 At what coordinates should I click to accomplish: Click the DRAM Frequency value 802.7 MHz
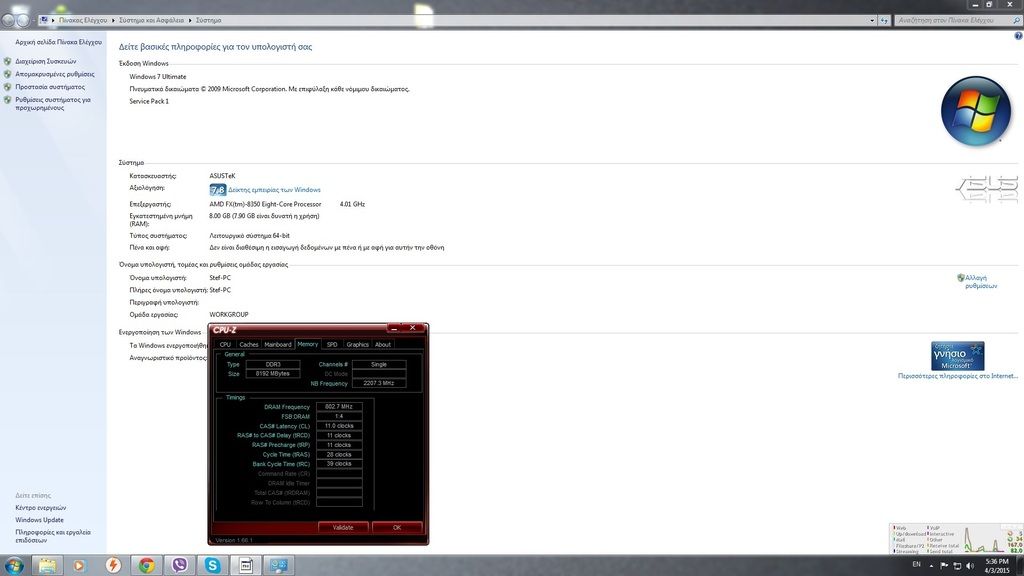coord(339,406)
